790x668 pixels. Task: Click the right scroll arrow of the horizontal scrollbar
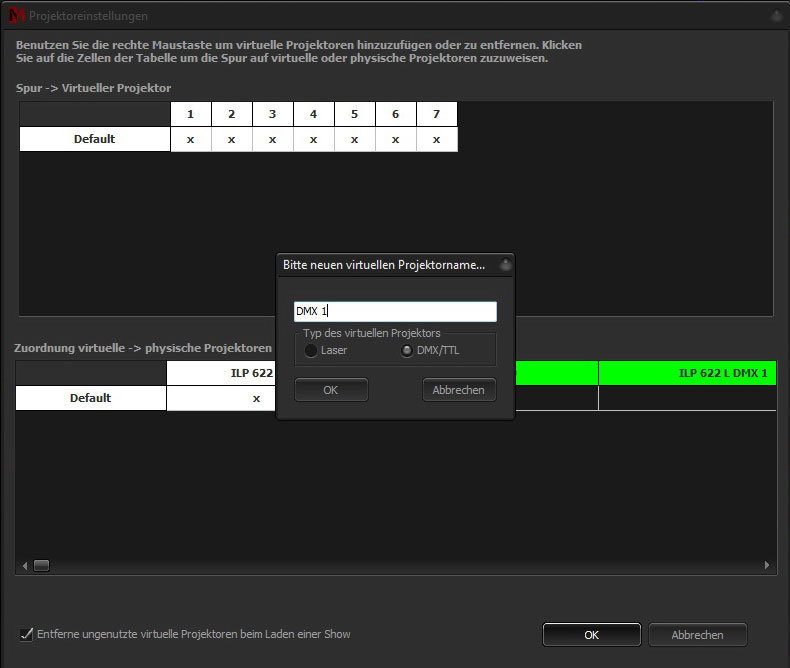(767, 565)
